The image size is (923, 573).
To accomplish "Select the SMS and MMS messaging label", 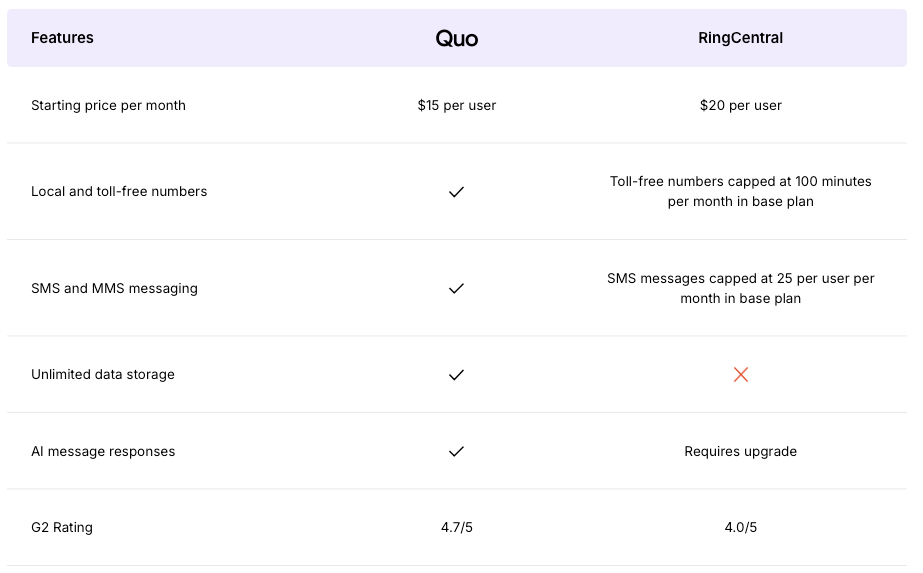I will point(114,288).
